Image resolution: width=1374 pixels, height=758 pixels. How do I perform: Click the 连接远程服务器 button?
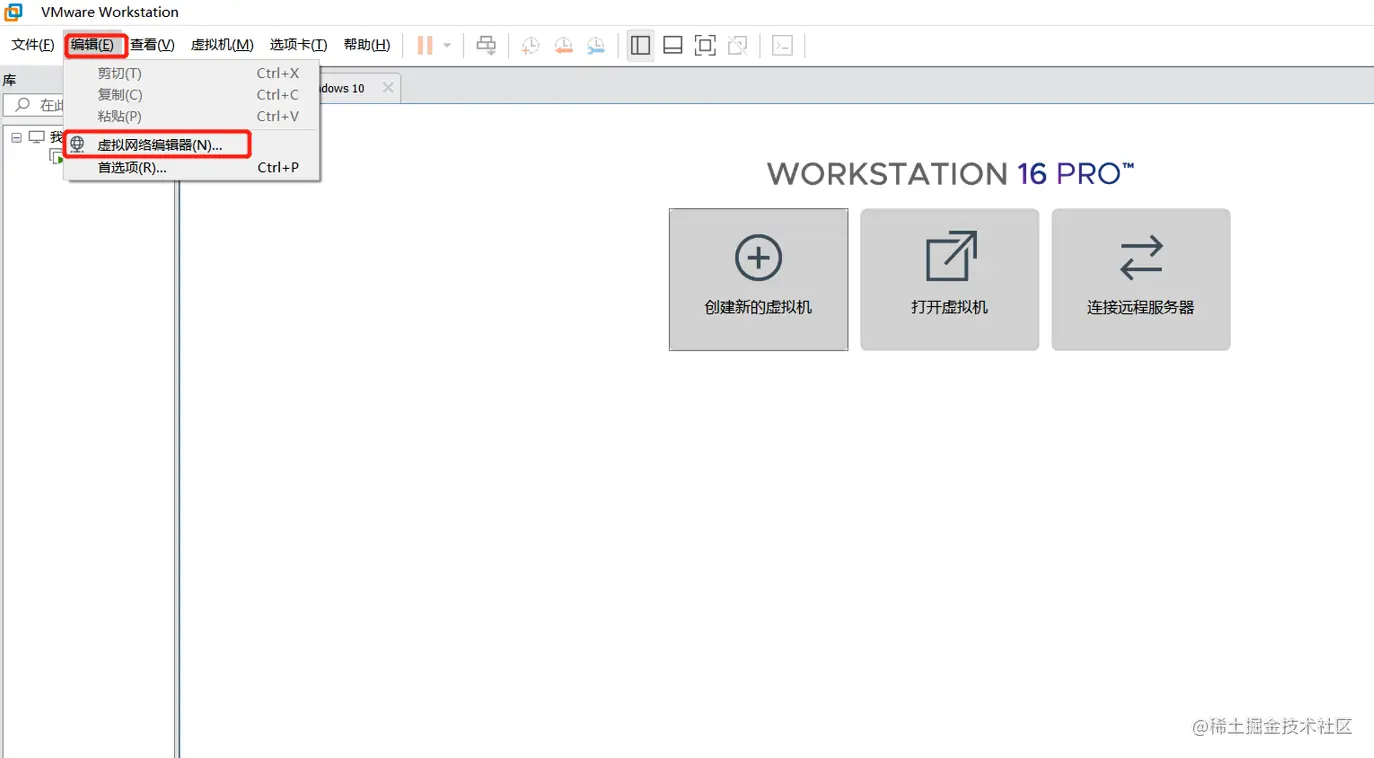[x=1141, y=280]
